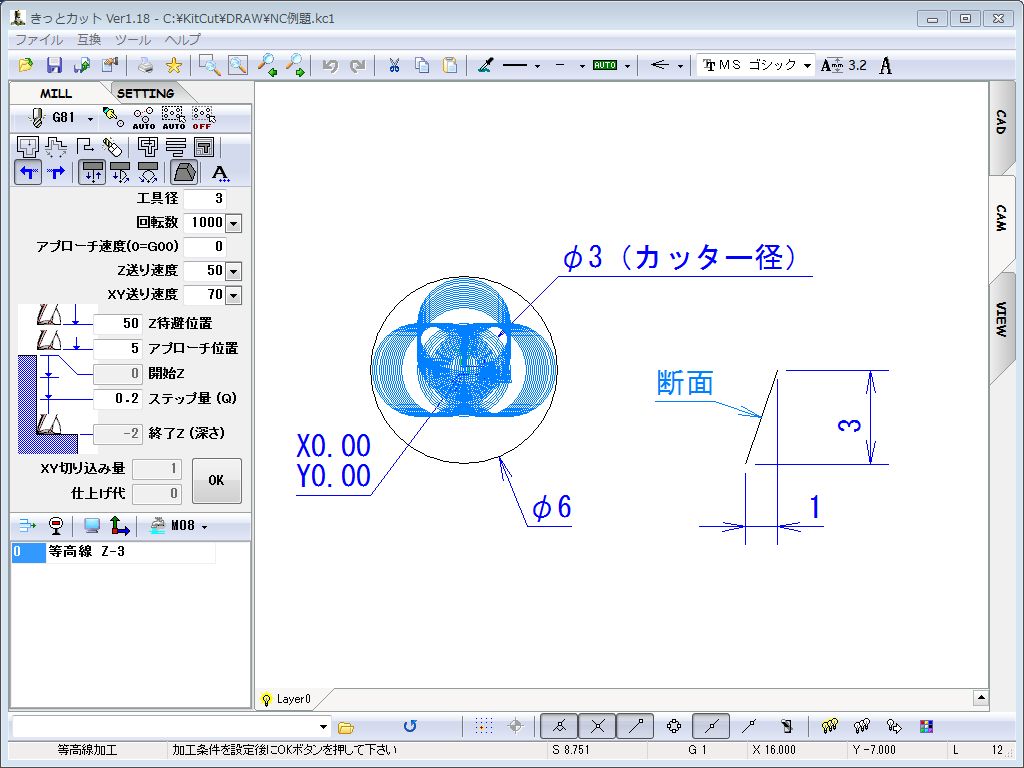Screen dimensions: 1024x768
Task: Click the text engraving A icon
Action: point(220,173)
